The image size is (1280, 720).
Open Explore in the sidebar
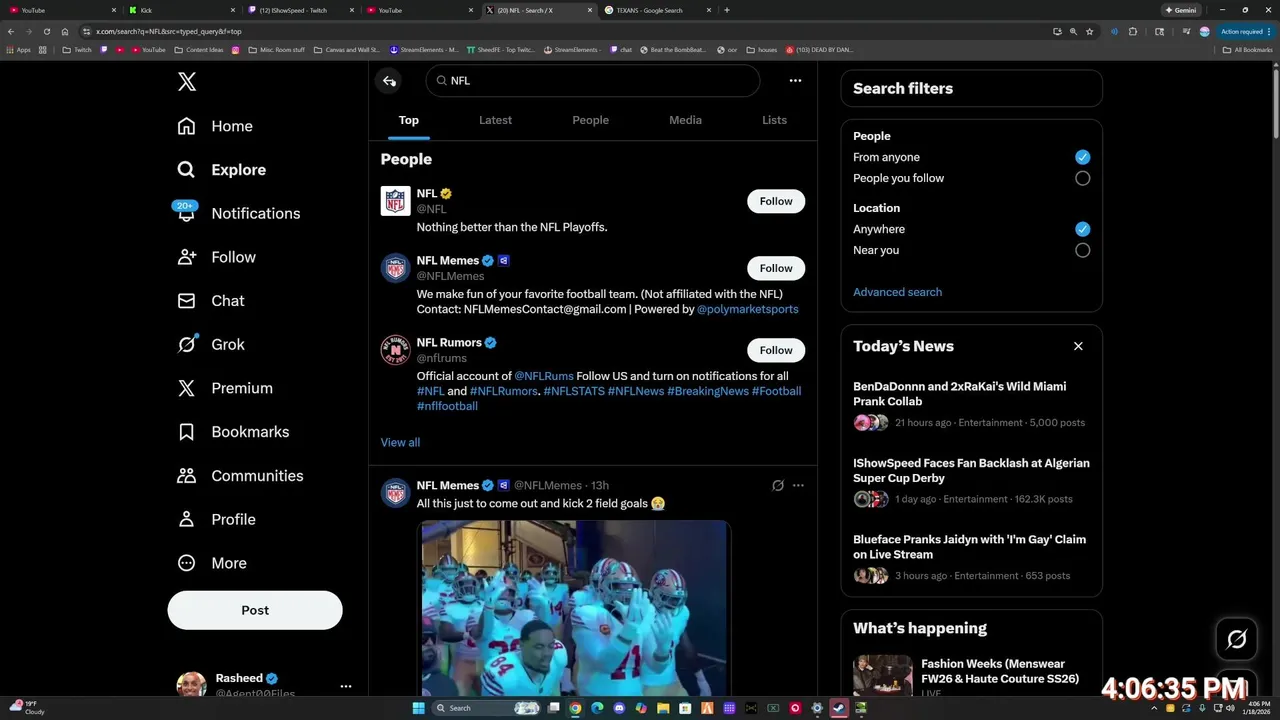(x=222, y=170)
